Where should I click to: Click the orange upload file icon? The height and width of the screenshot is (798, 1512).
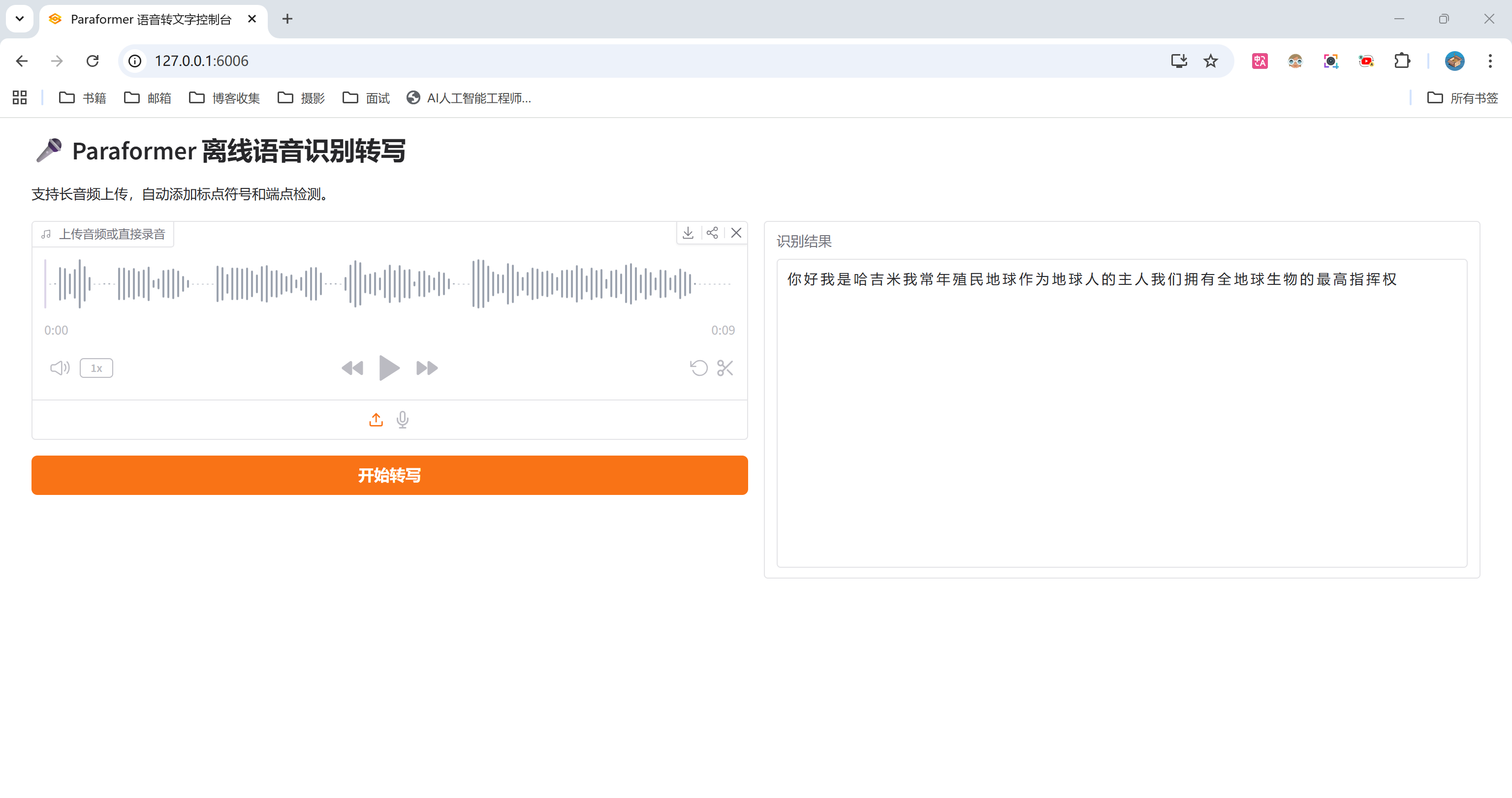click(x=376, y=420)
